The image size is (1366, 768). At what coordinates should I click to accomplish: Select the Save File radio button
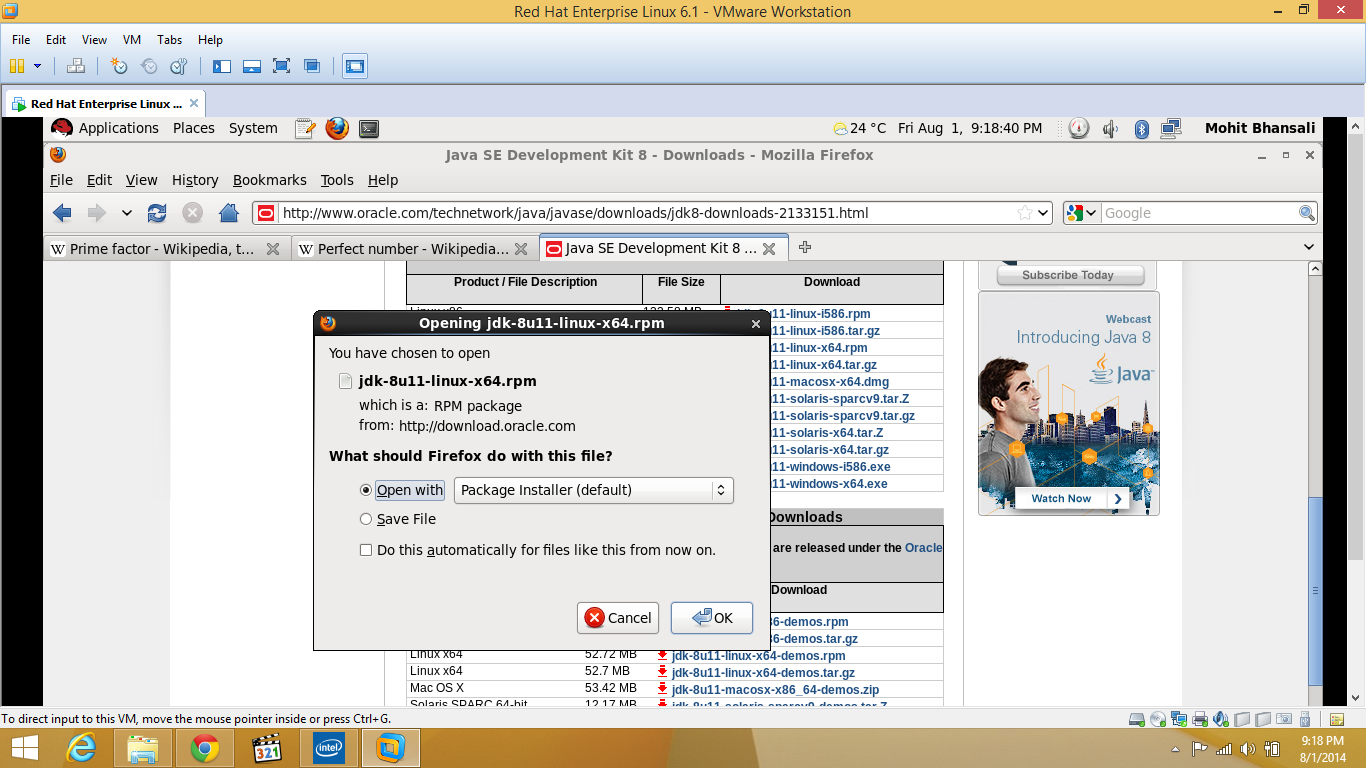coord(366,519)
